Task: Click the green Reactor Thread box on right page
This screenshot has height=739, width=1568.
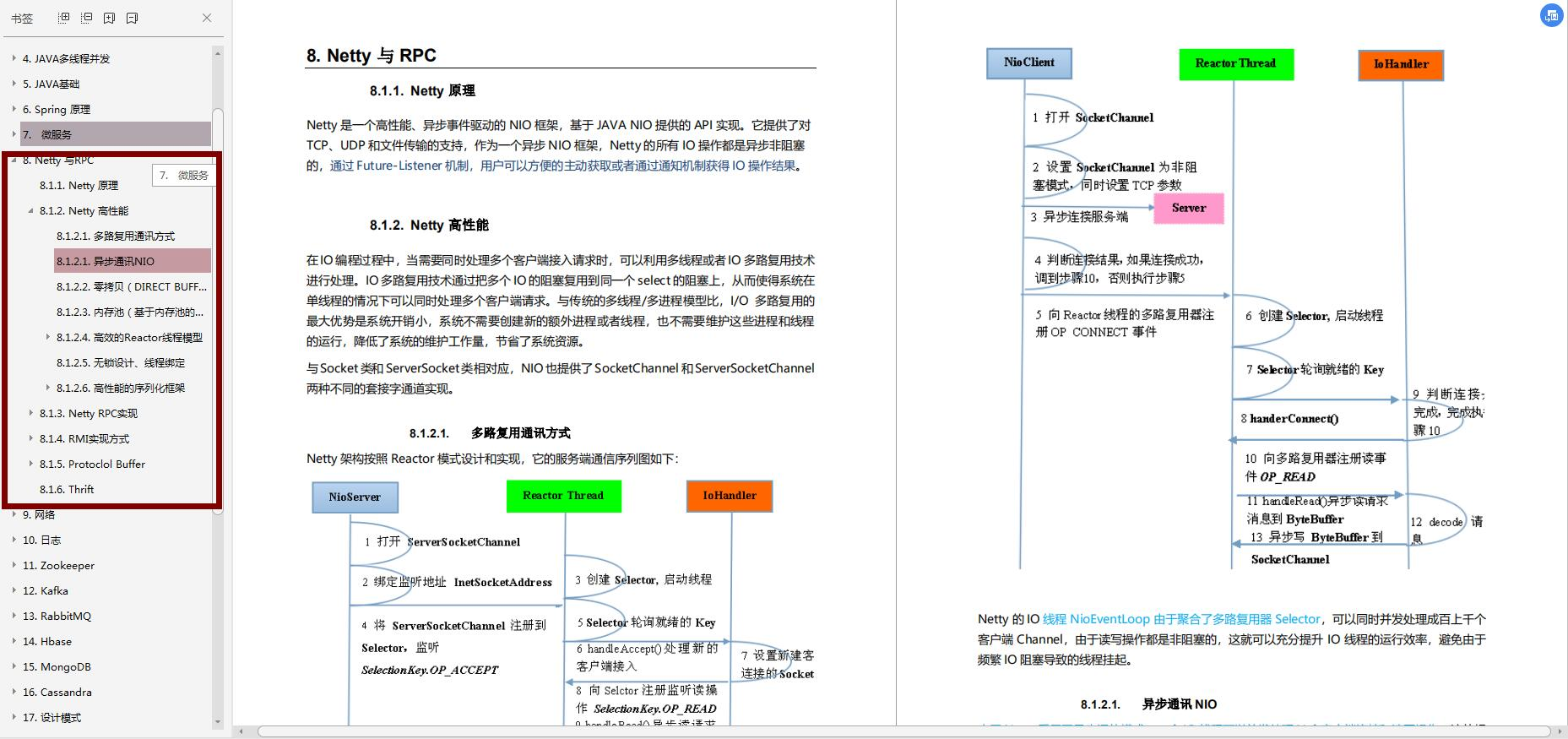Action: tap(1236, 64)
